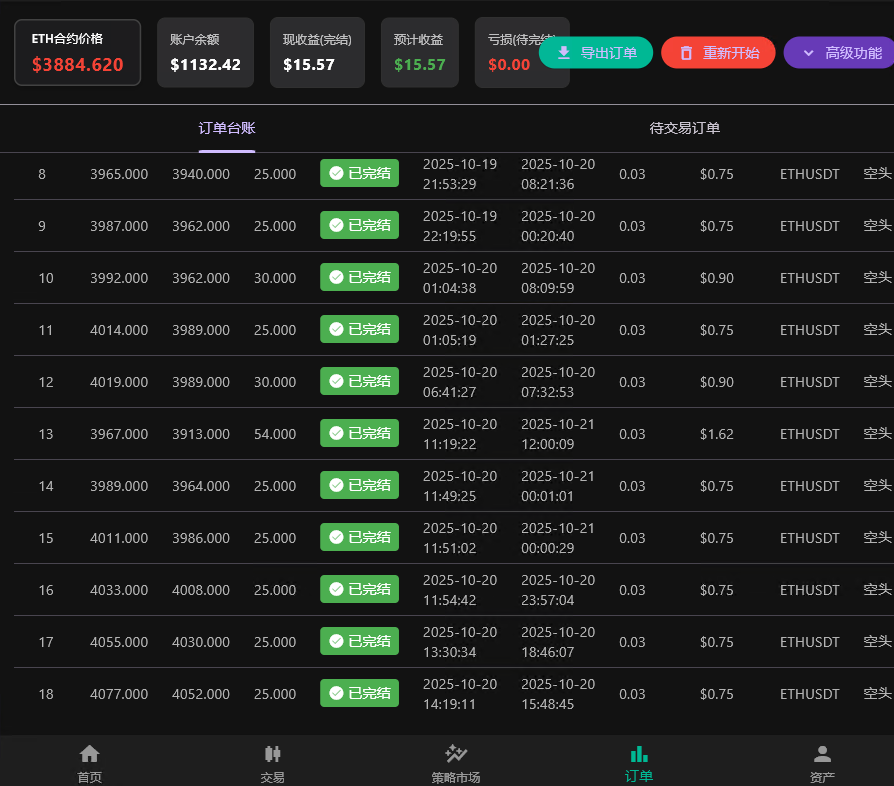Viewport: 894px width, 786px height.
Task: Click the close time 2025-10-20 00:20:40
Action: click(x=558, y=226)
